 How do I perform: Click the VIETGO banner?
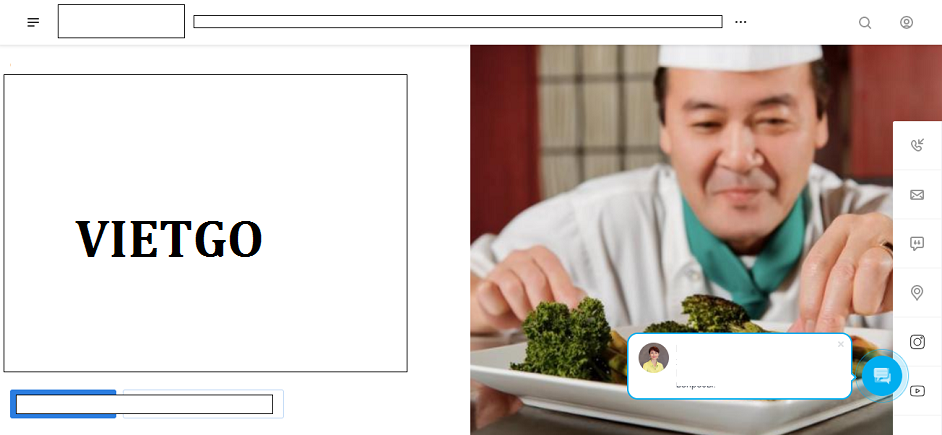(x=205, y=223)
